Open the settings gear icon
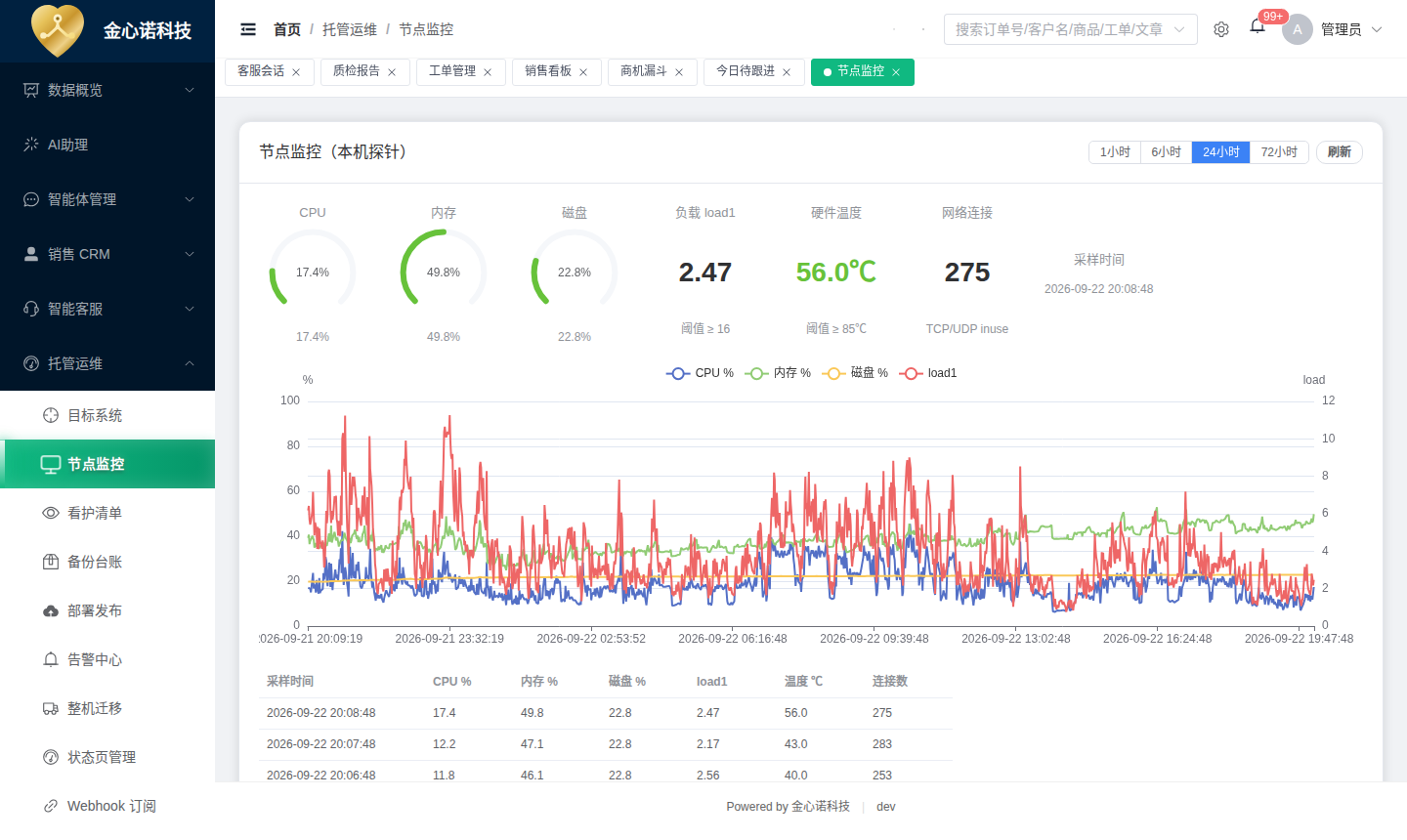The width and height of the screenshot is (1407, 840). click(x=1221, y=29)
